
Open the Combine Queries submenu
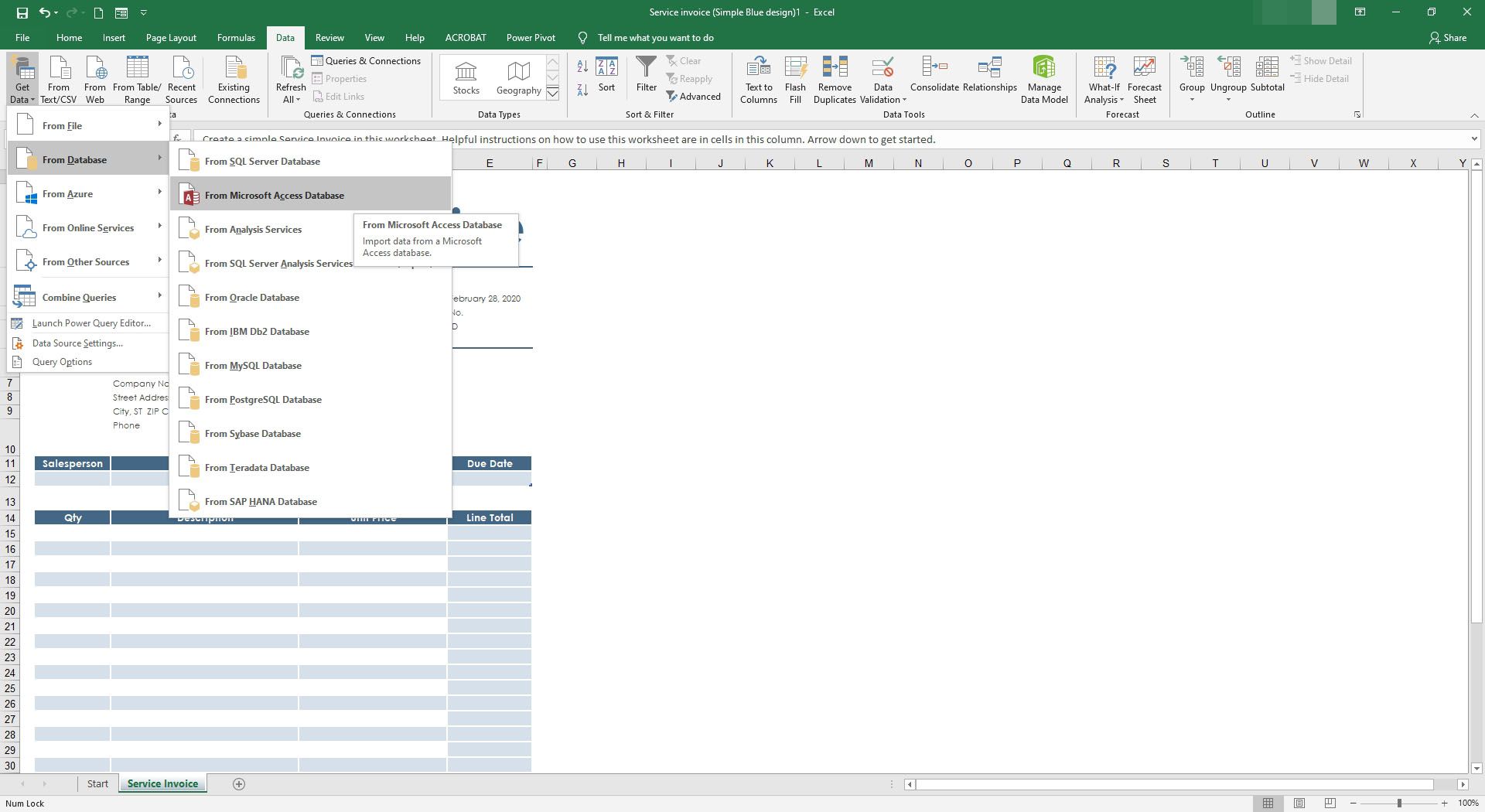click(89, 297)
